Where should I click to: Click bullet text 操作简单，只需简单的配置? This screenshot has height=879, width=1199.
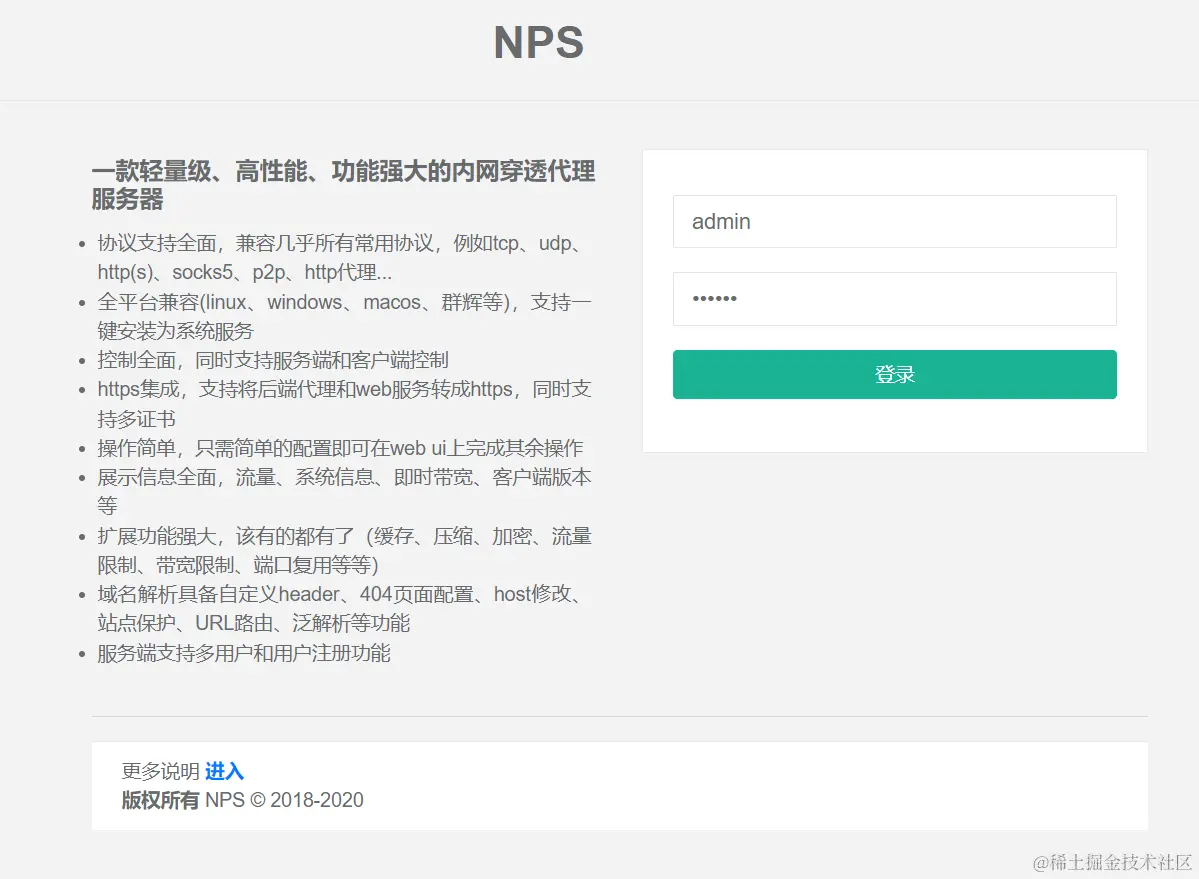tap(340, 448)
